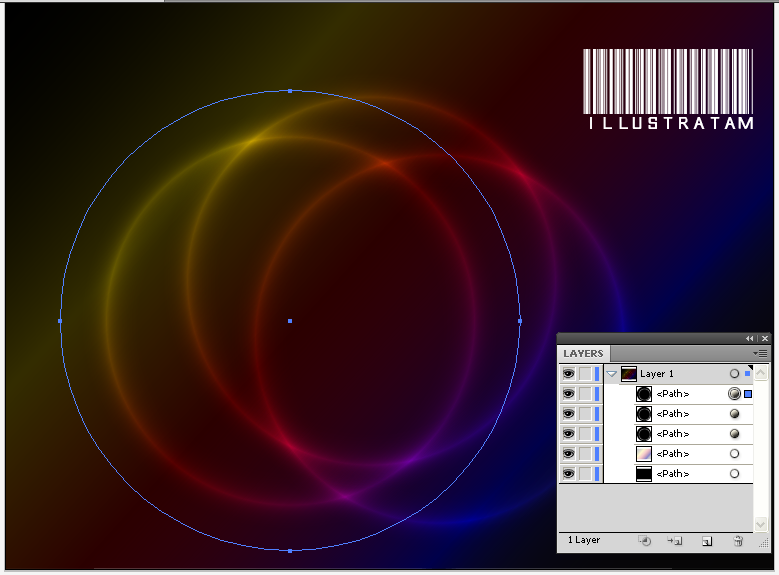Image resolution: width=779 pixels, height=575 pixels.
Task: Click the right anchor point of selected circle
Action: click(x=520, y=321)
